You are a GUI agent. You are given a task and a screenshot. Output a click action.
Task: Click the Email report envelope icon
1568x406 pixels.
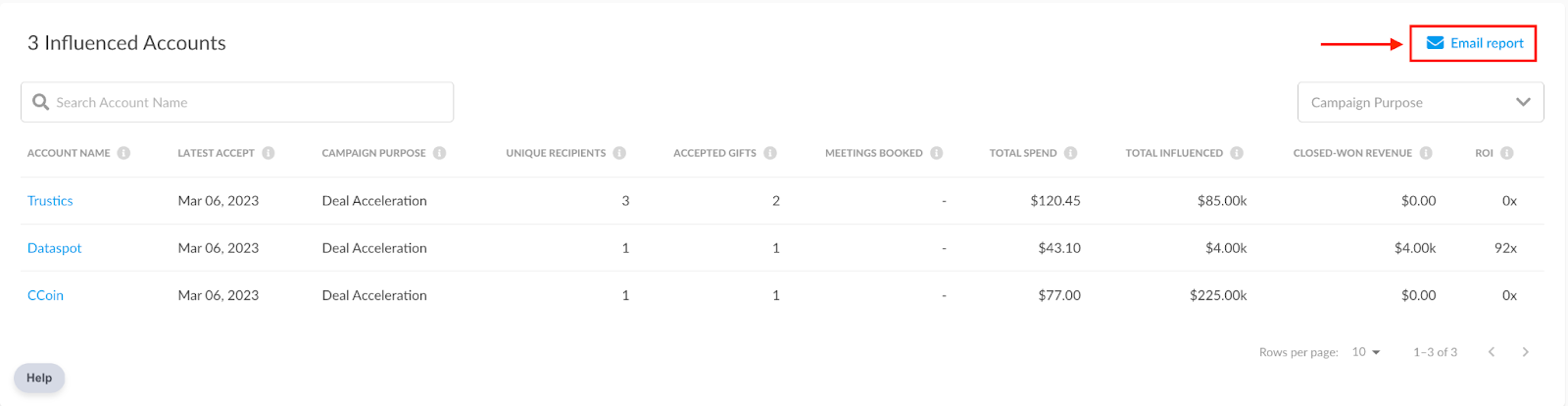[1435, 43]
